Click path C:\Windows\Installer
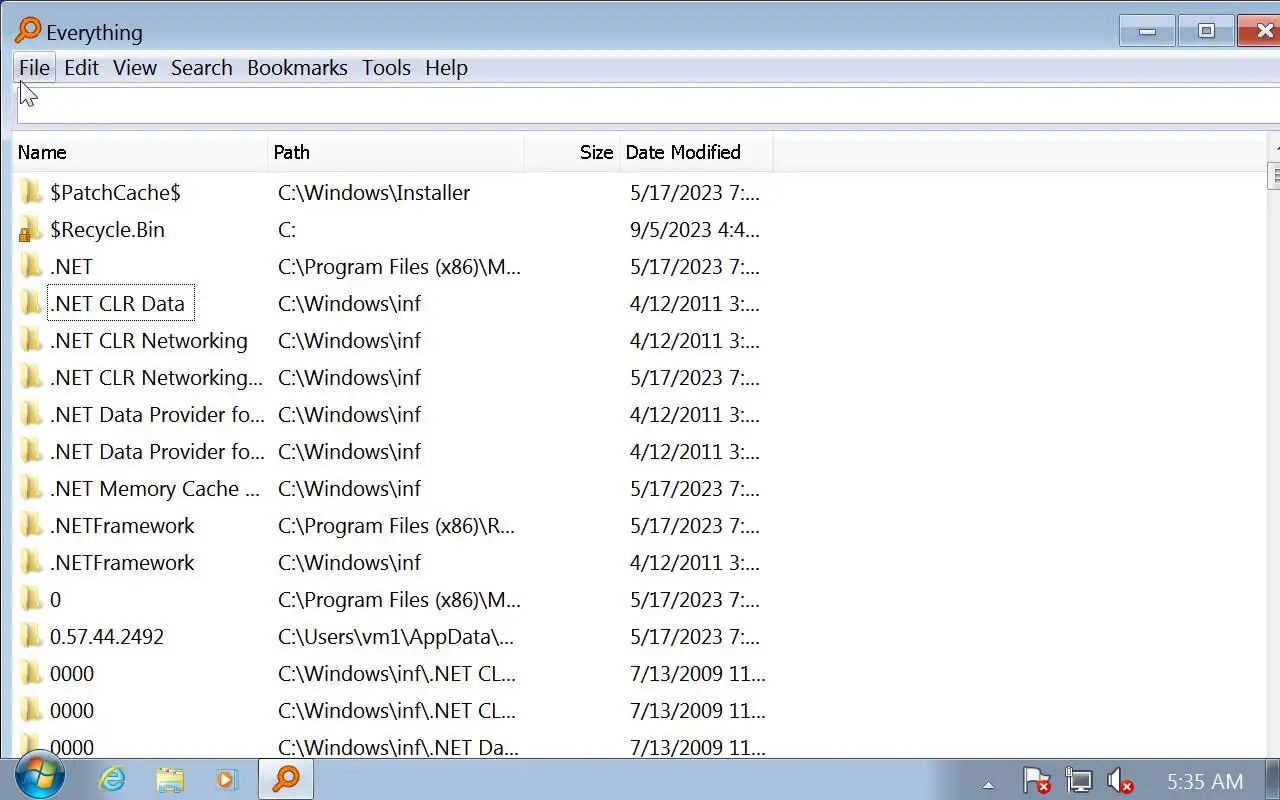This screenshot has height=800, width=1280. tap(374, 193)
